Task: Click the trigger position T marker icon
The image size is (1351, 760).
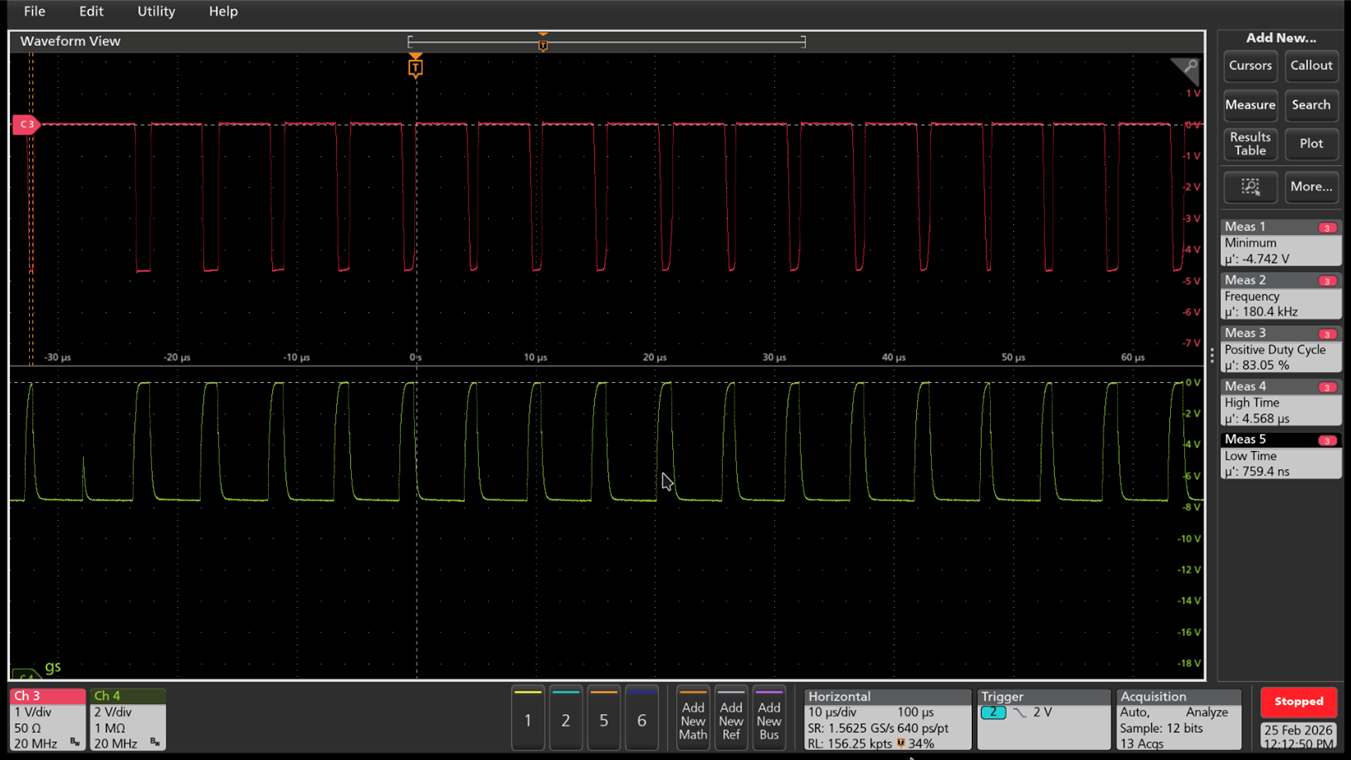Action: [415, 67]
